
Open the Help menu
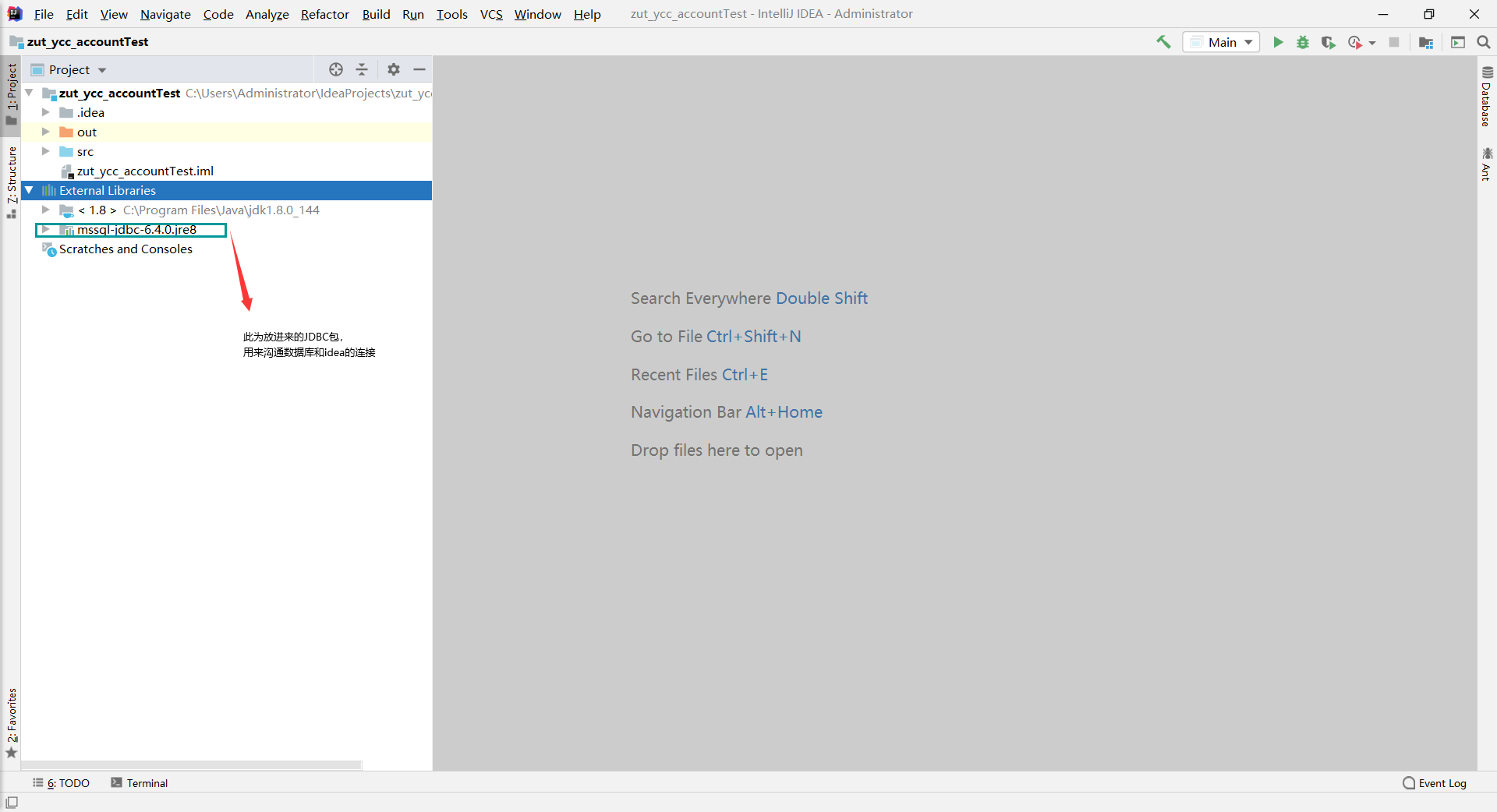tap(587, 14)
